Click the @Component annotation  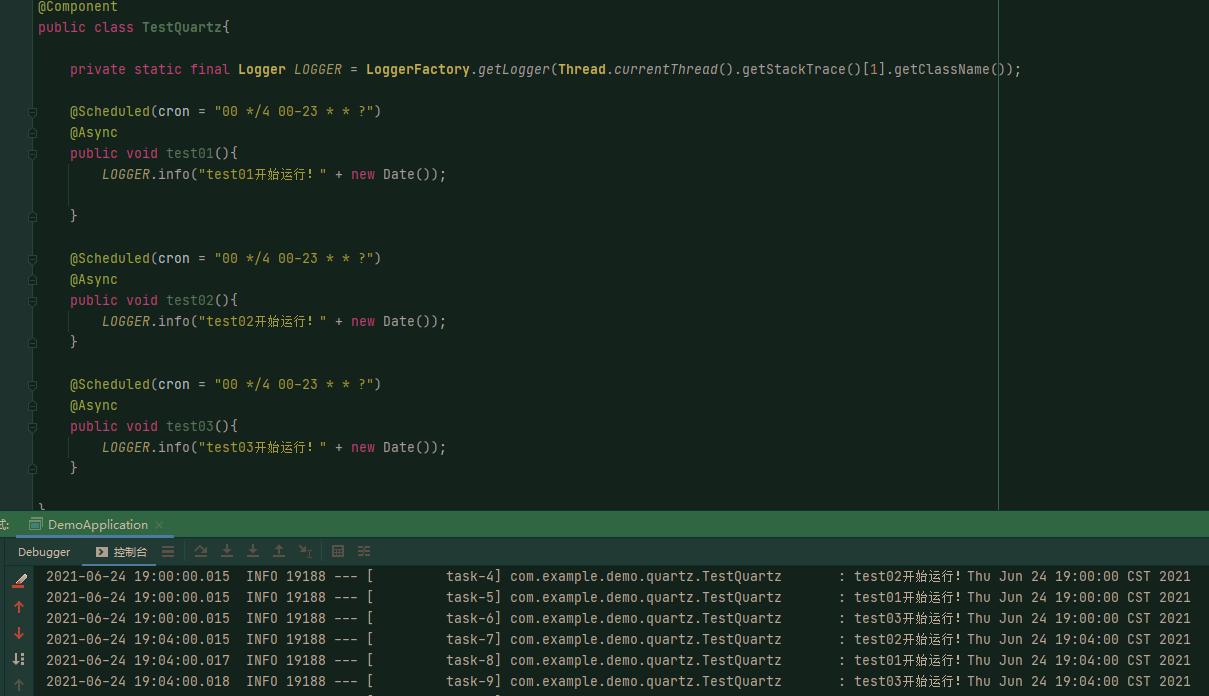click(78, 7)
